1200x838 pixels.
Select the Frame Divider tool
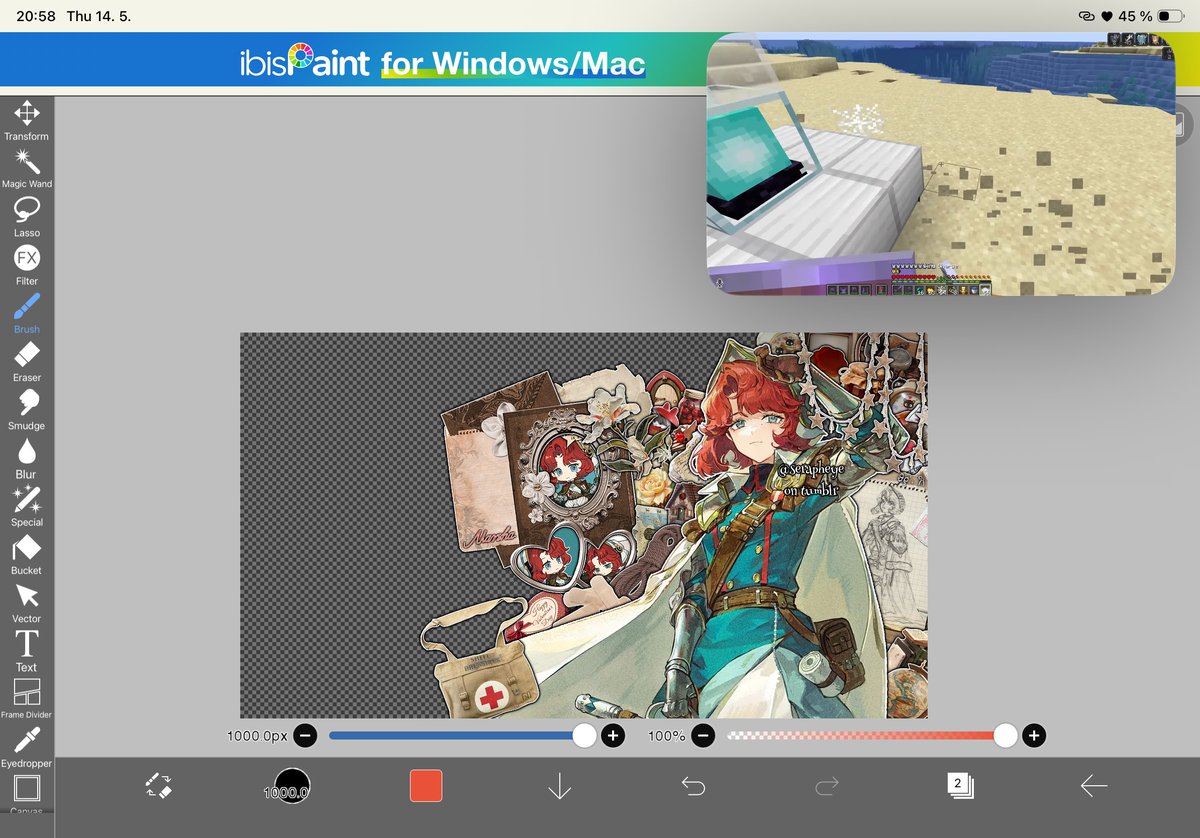(x=26, y=698)
